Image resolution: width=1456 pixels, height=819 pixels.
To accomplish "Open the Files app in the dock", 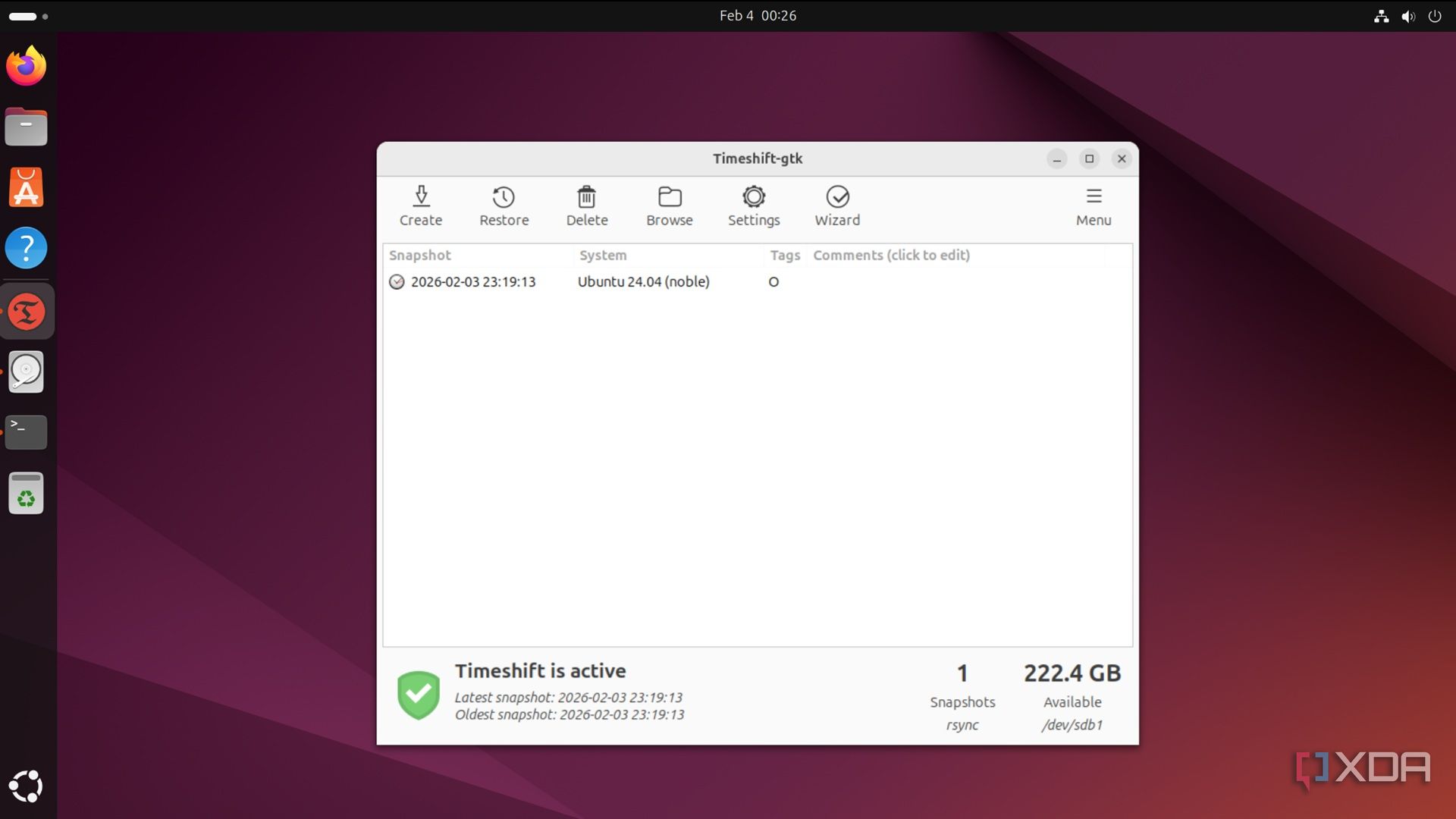I will pos(27,127).
